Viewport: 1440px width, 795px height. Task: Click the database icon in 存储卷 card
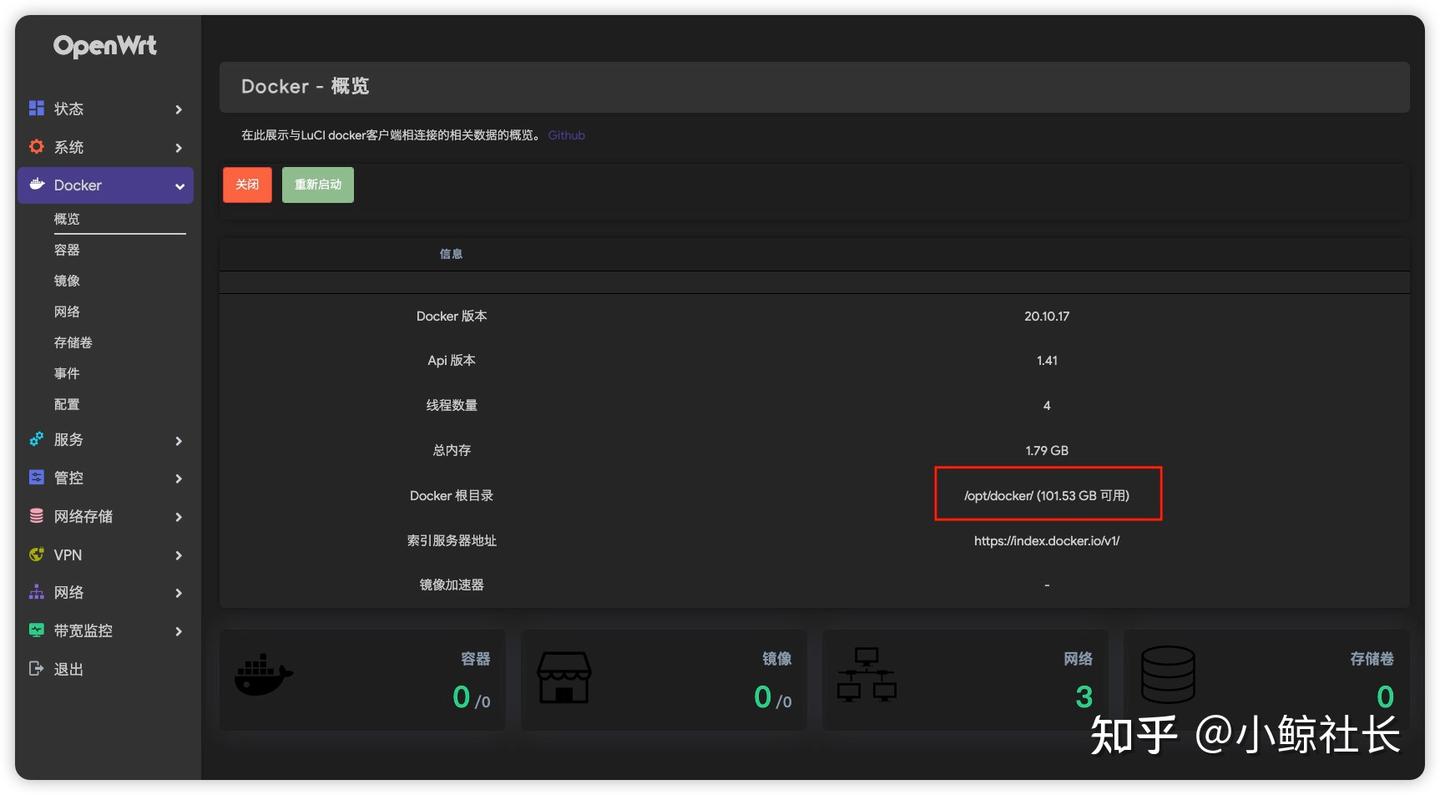(x=1168, y=675)
